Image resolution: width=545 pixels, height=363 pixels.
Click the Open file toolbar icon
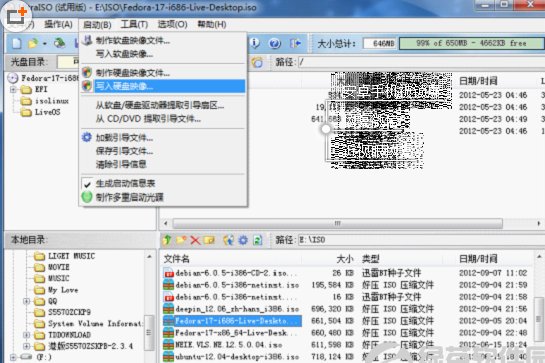33,43
